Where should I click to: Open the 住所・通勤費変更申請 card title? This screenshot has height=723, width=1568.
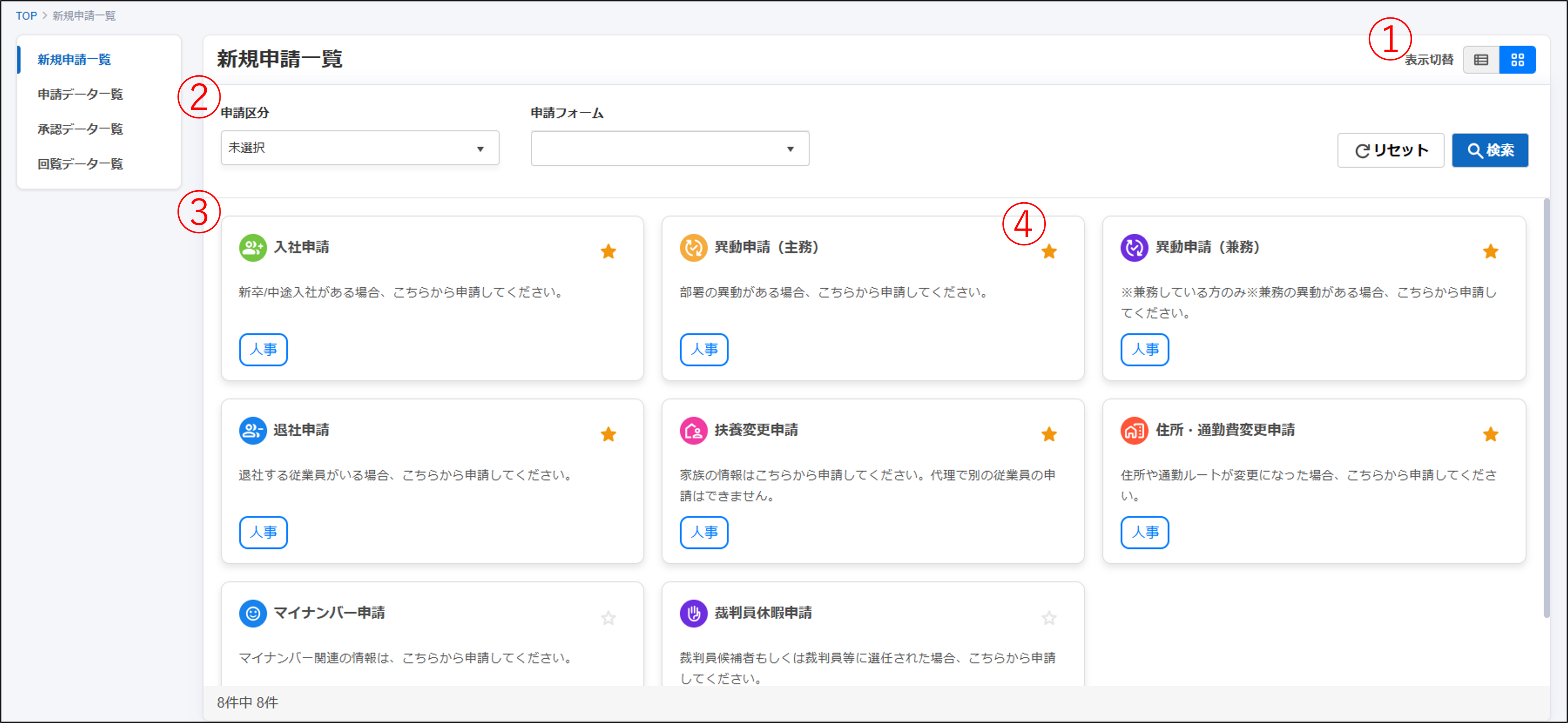click(x=1225, y=430)
